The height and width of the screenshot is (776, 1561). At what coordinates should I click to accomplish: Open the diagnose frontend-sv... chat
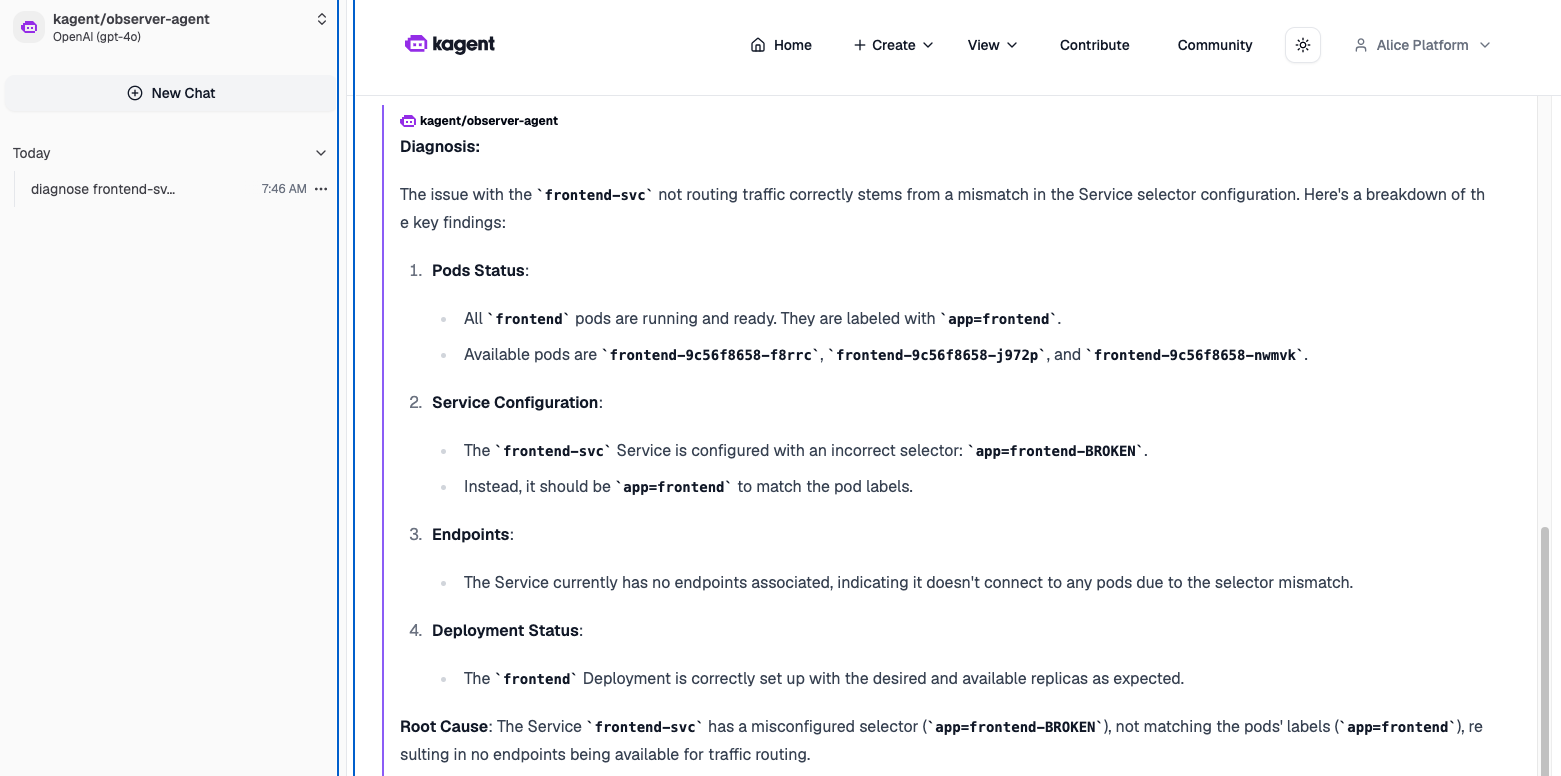tap(103, 189)
